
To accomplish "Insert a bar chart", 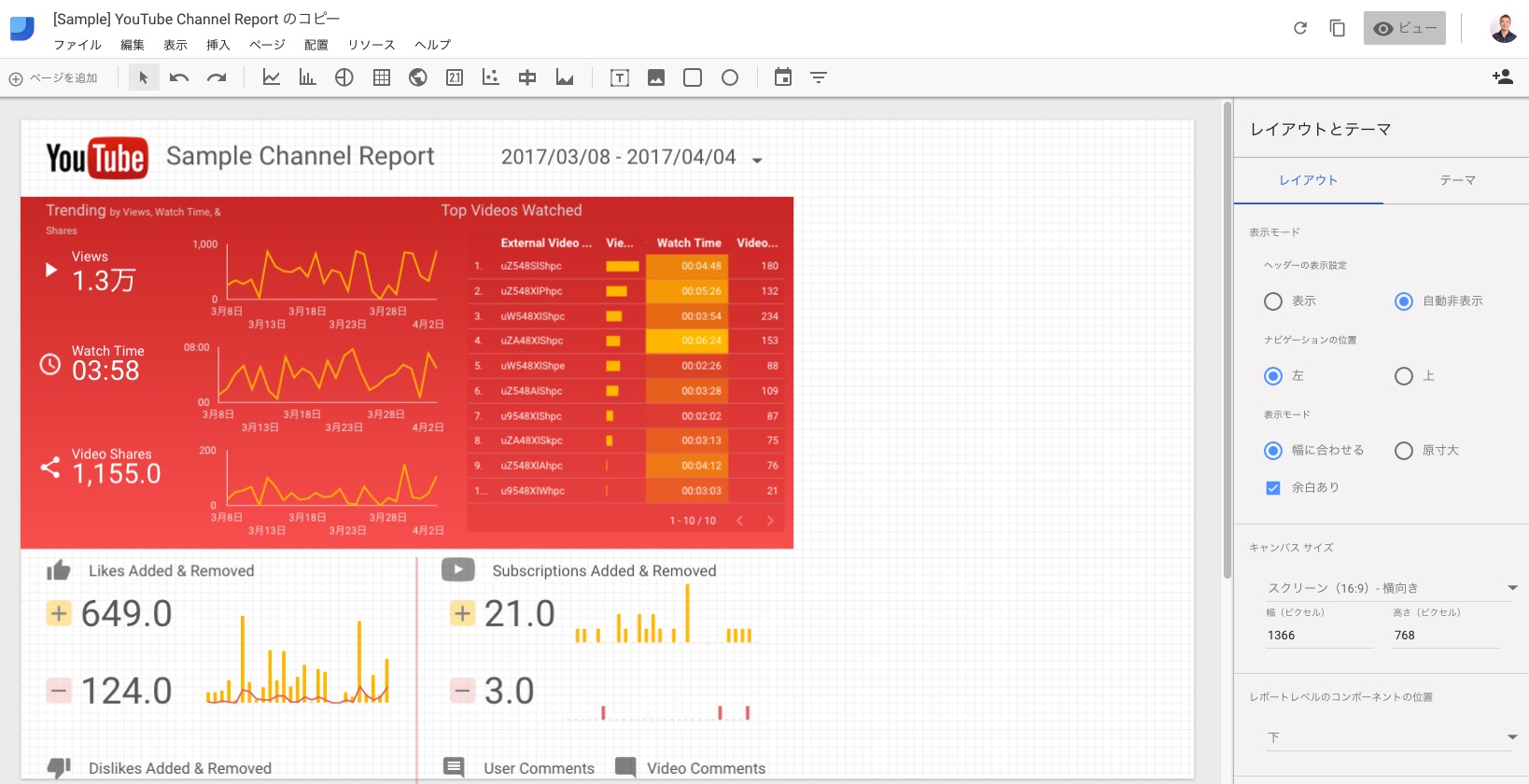I will point(307,77).
